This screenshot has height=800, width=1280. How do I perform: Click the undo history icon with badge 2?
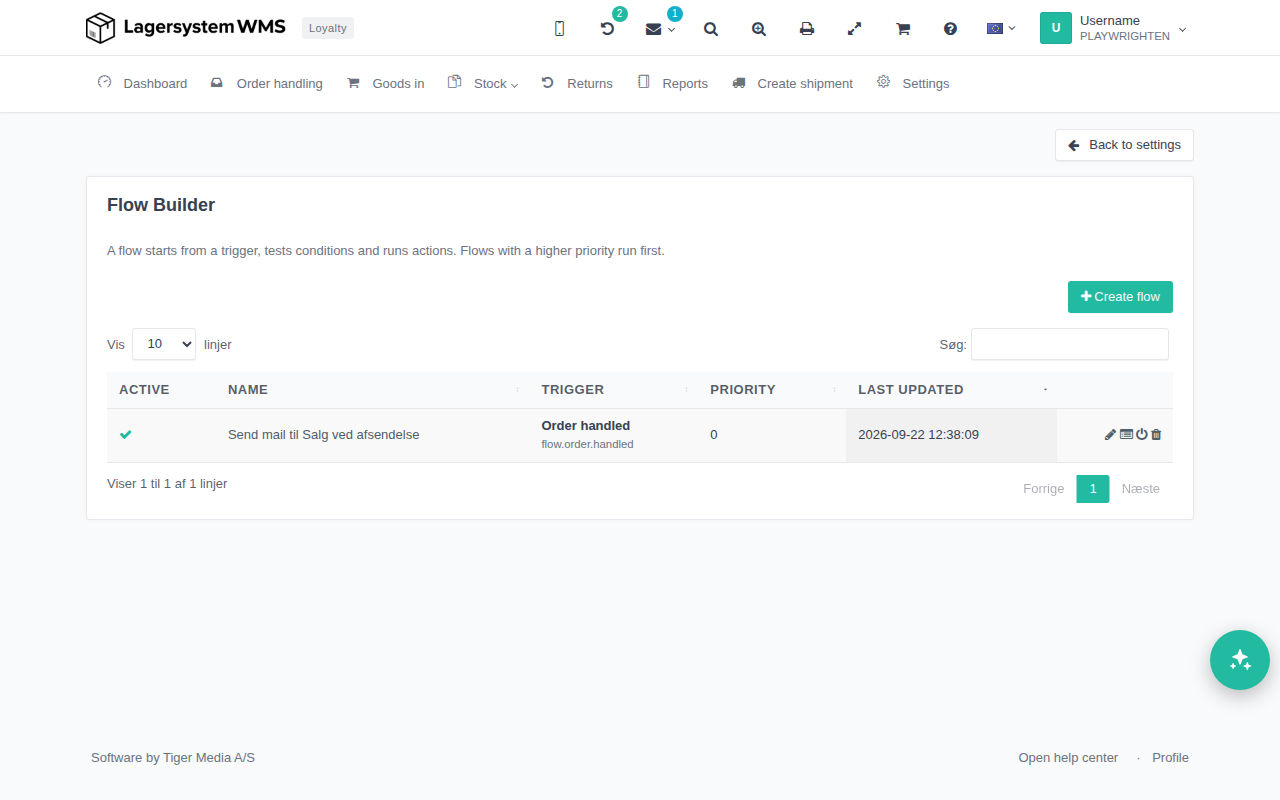pos(607,29)
